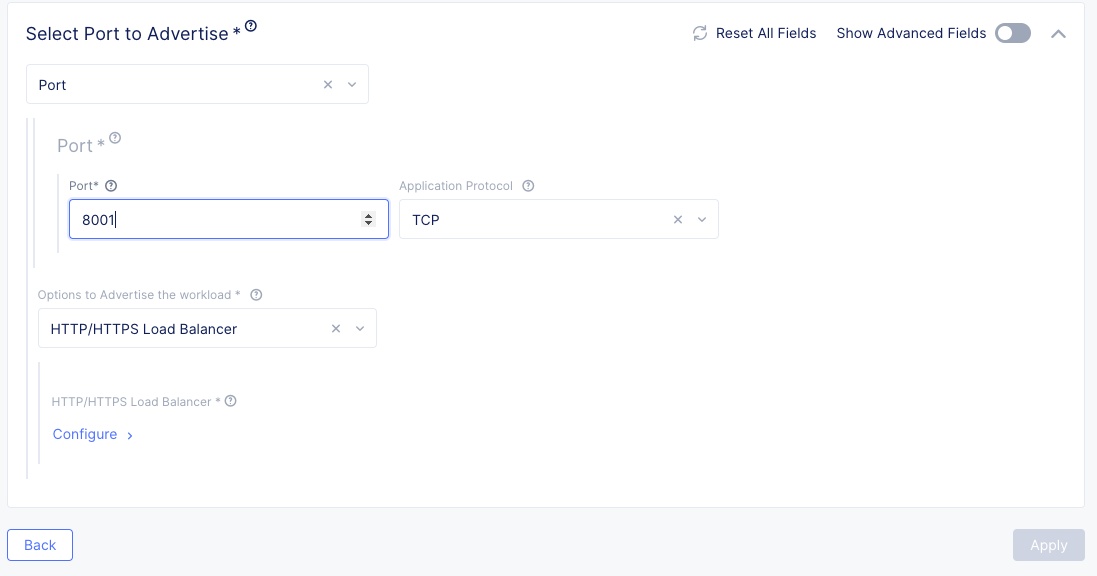Click the port number stepper arrows
1097x576 pixels.
pos(368,220)
